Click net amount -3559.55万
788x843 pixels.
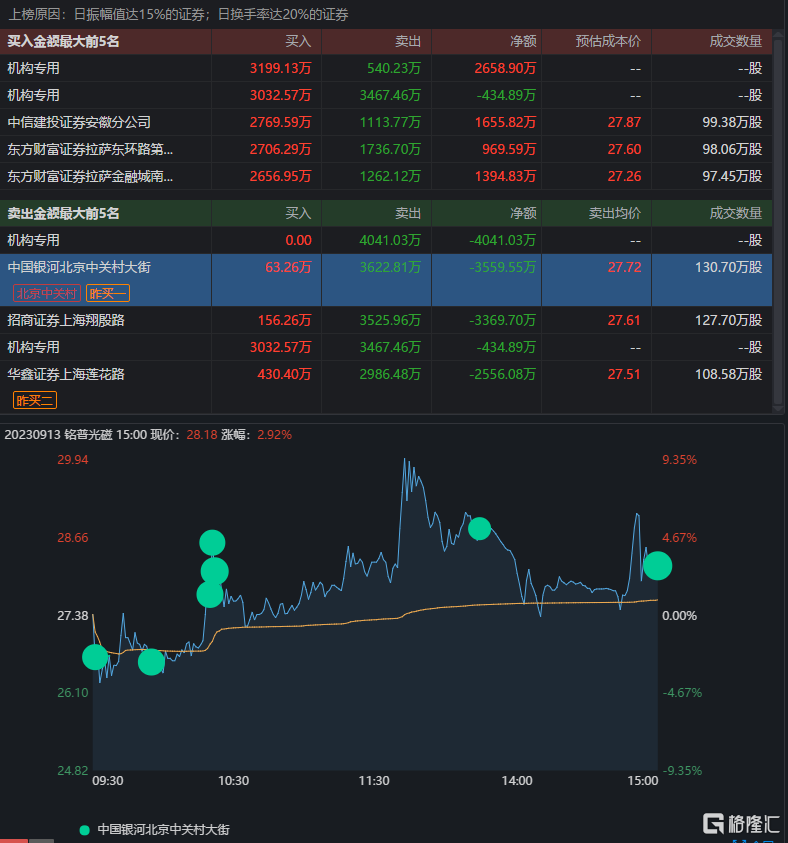(502, 267)
